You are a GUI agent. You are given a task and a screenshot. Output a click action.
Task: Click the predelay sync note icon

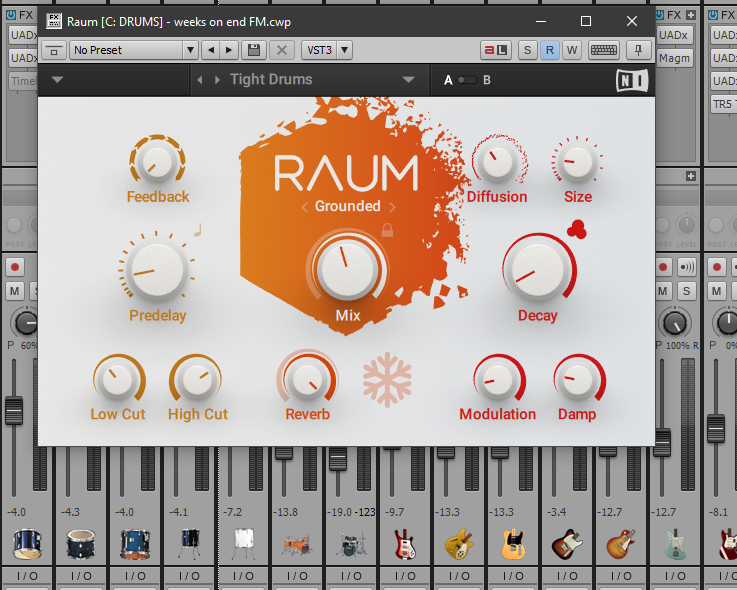click(197, 230)
